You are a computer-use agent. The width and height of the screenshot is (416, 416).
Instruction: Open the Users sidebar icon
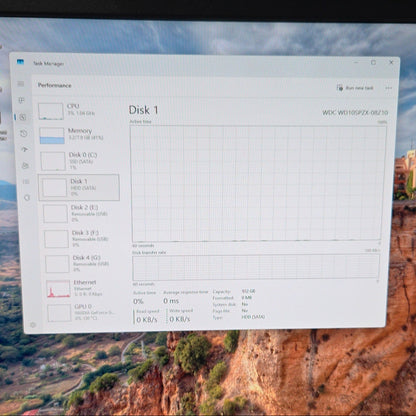coord(25,165)
